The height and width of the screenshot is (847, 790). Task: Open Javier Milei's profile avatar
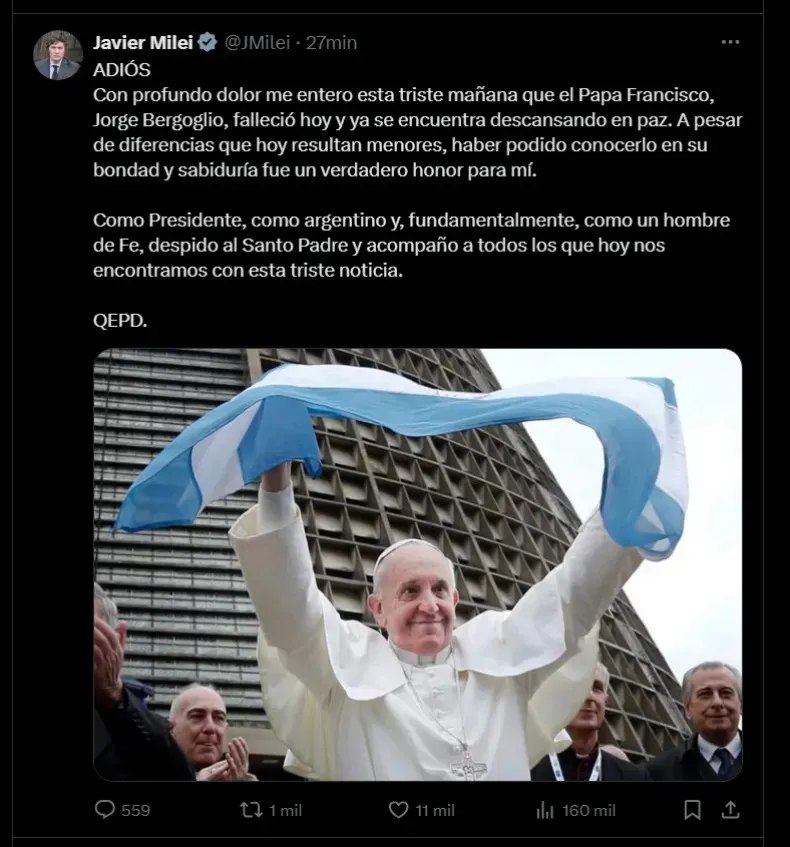[58, 55]
